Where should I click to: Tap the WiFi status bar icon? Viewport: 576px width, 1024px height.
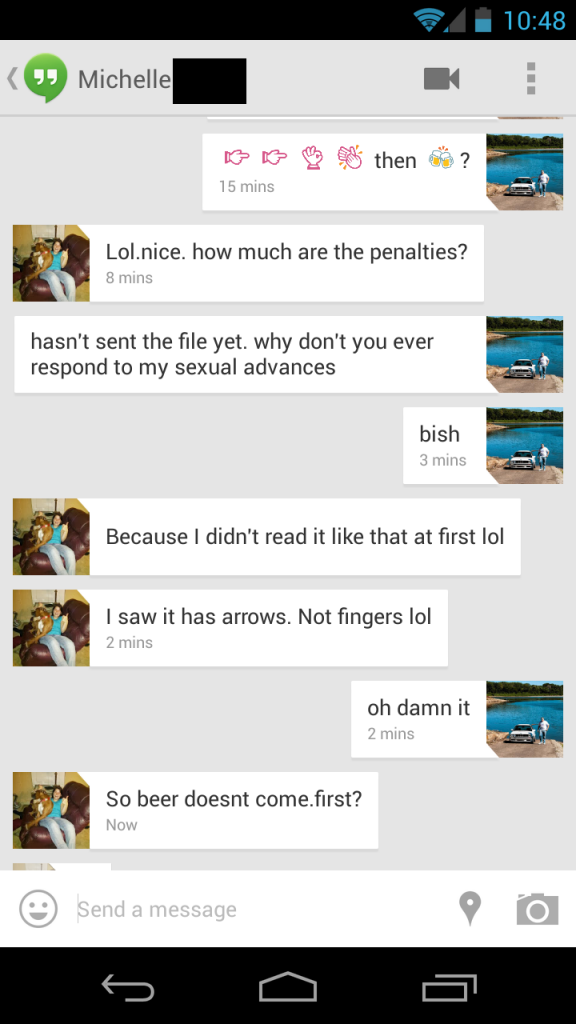click(x=430, y=20)
